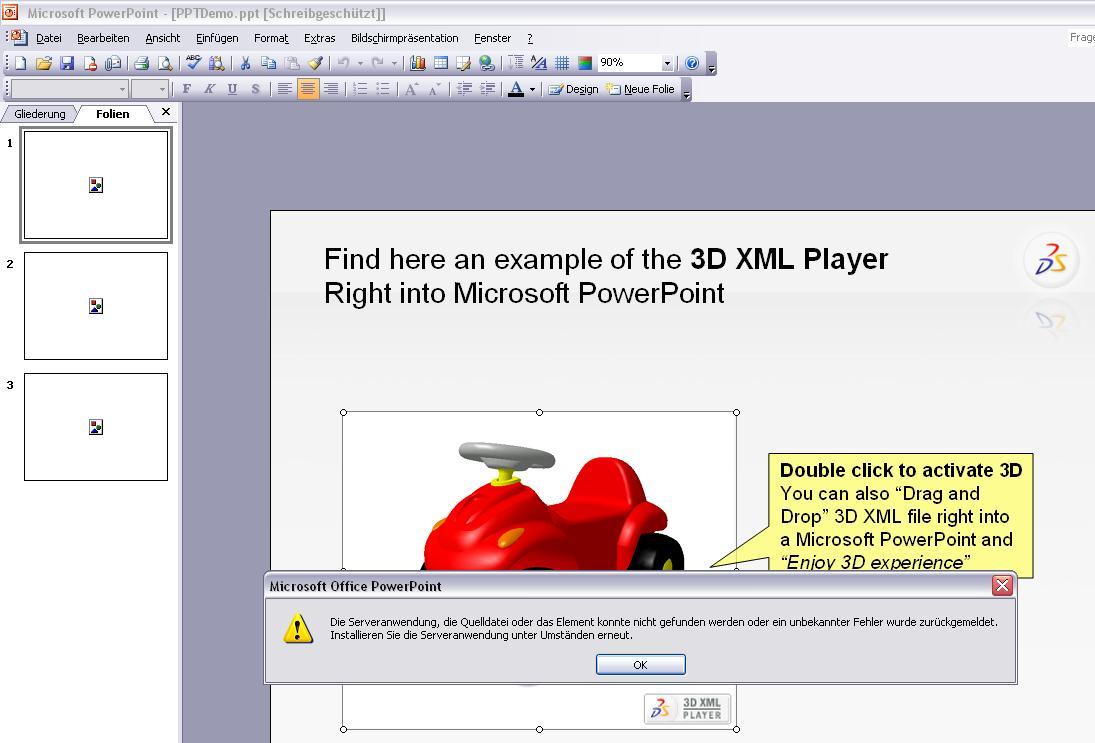Toggle bold with the F button
The image size is (1095, 743).
pos(186,89)
